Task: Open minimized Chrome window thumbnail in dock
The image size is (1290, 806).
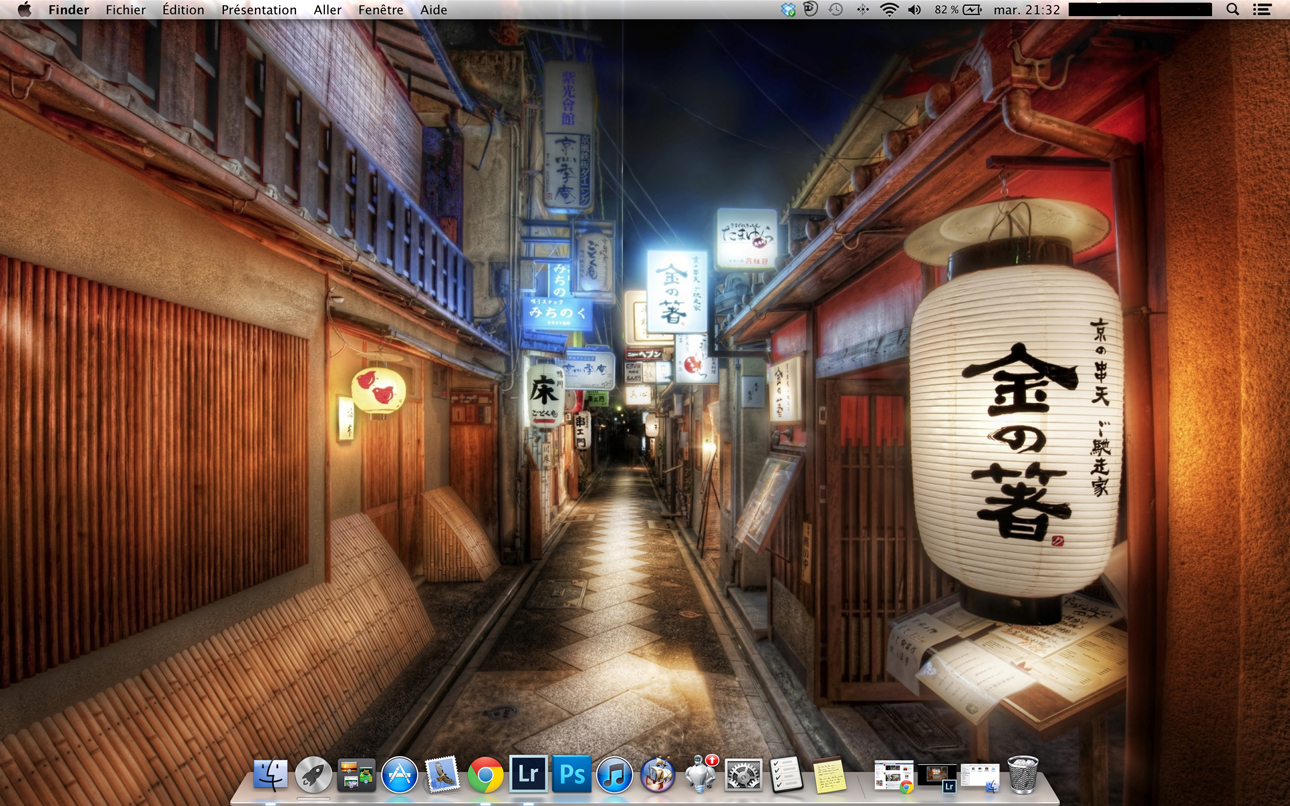Action: (x=893, y=776)
